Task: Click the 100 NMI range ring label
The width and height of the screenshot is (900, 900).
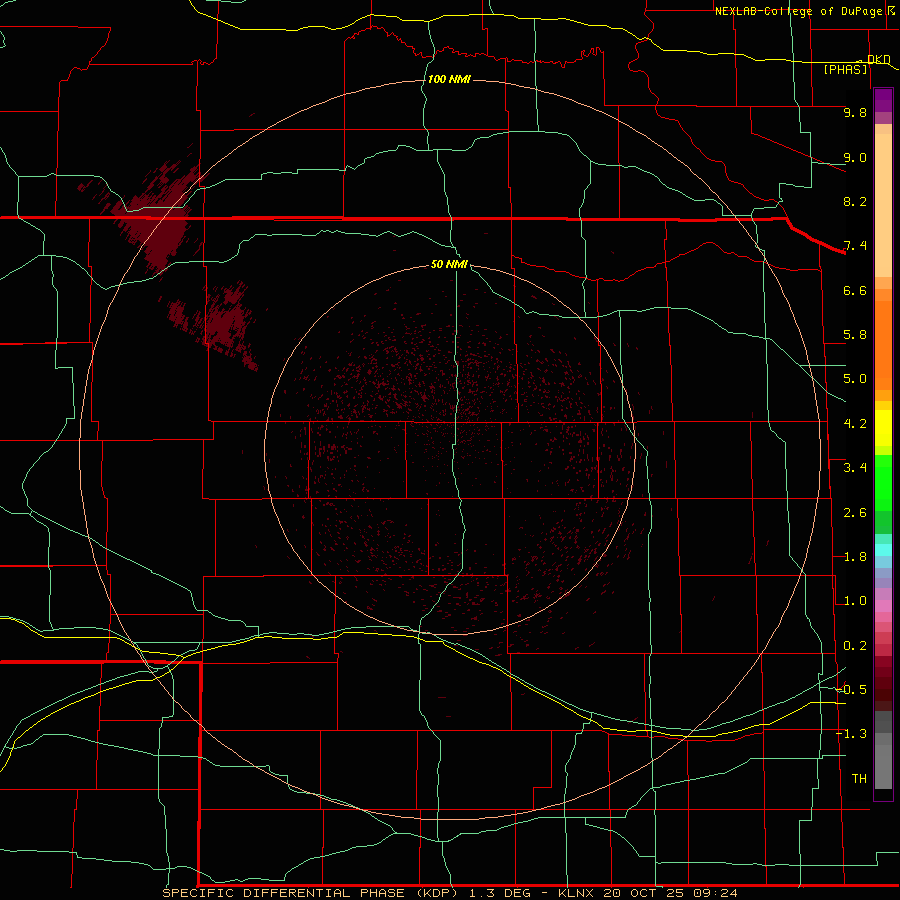Action: pyautogui.click(x=449, y=79)
